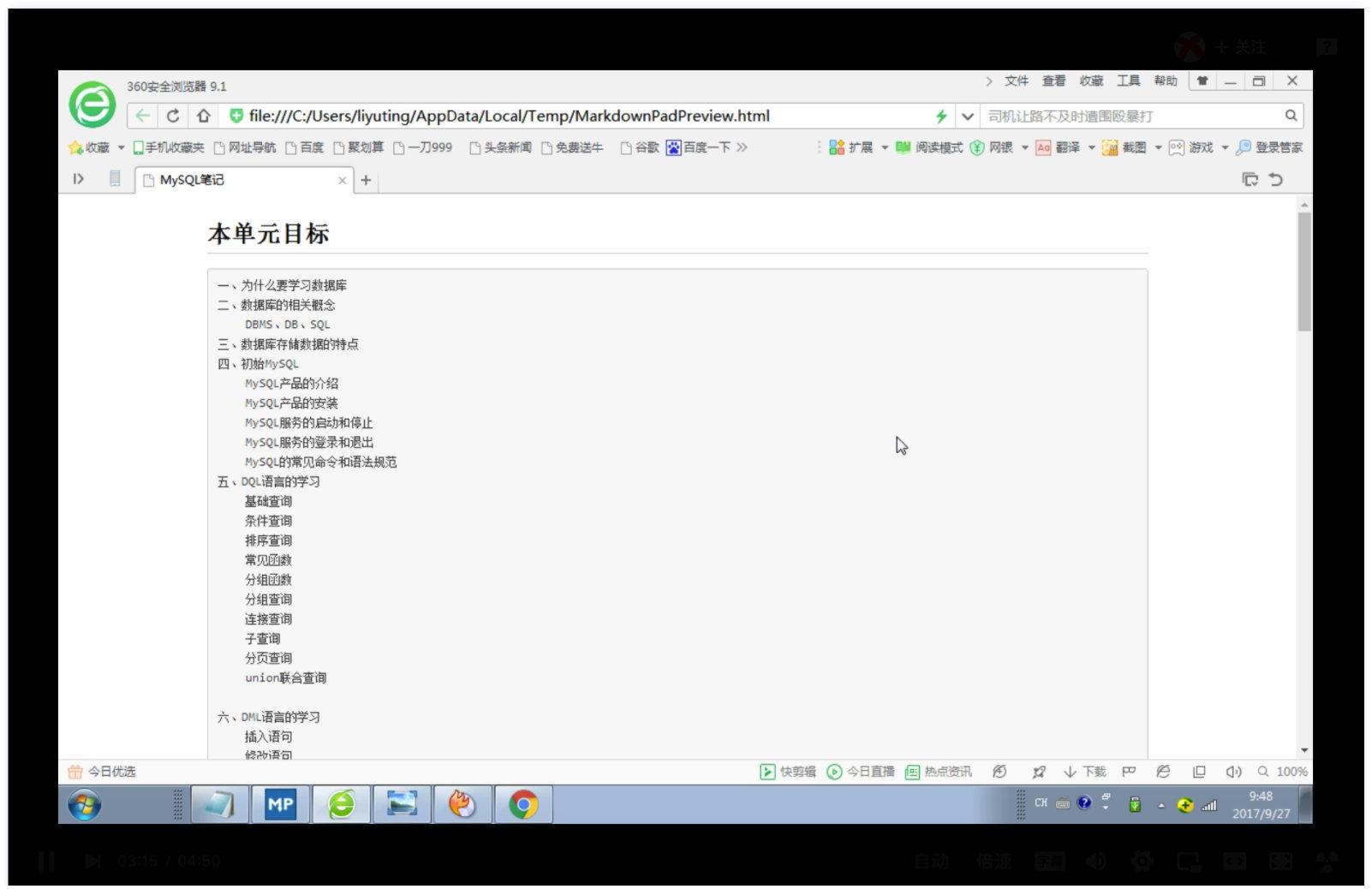
Task: Expand the 游戏 dropdown arrow
Action: tap(1225, 147)
